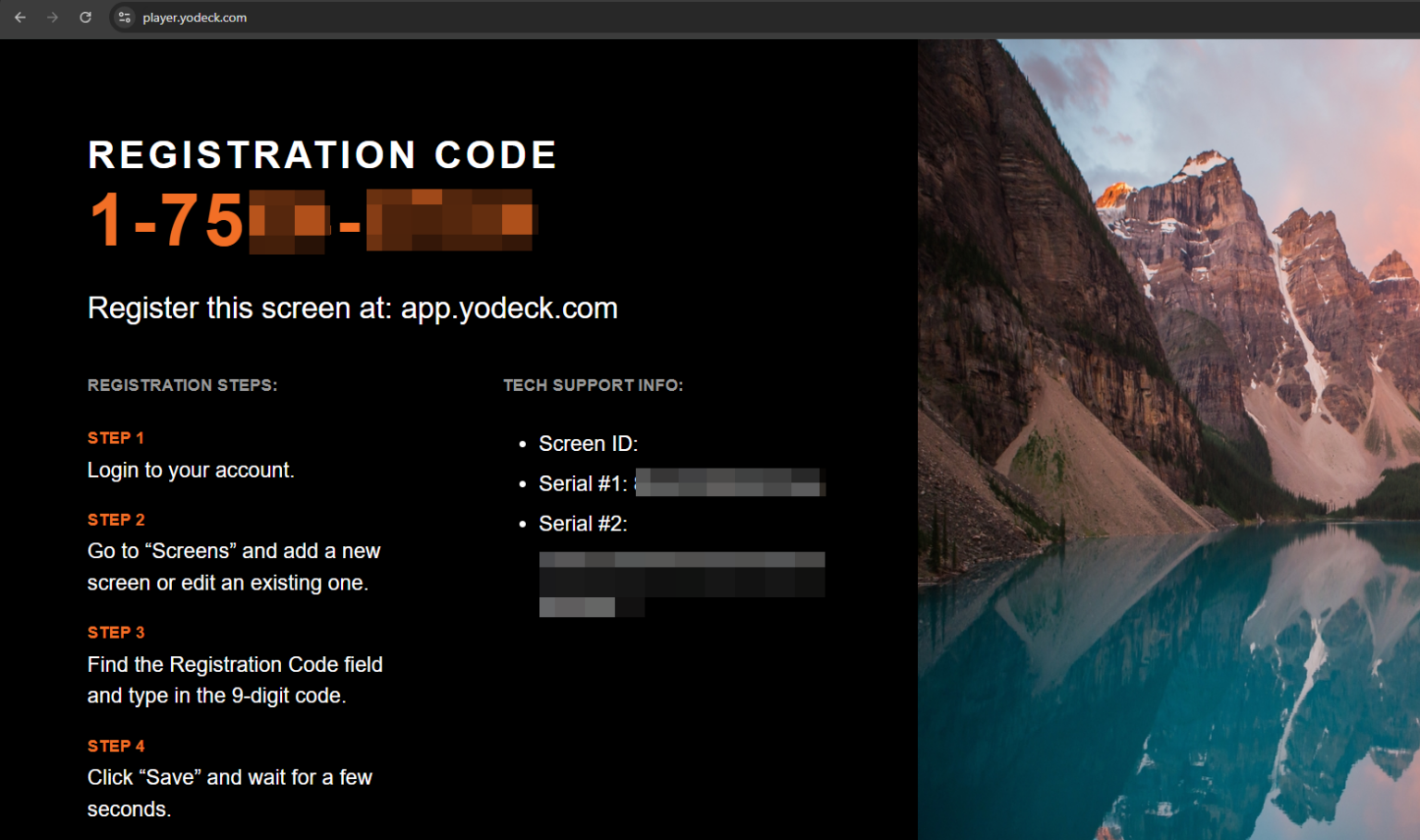Click the browser forward arrow
Image resolution: width=1420 pixels, height=840 pixels.
pos(53,18)
